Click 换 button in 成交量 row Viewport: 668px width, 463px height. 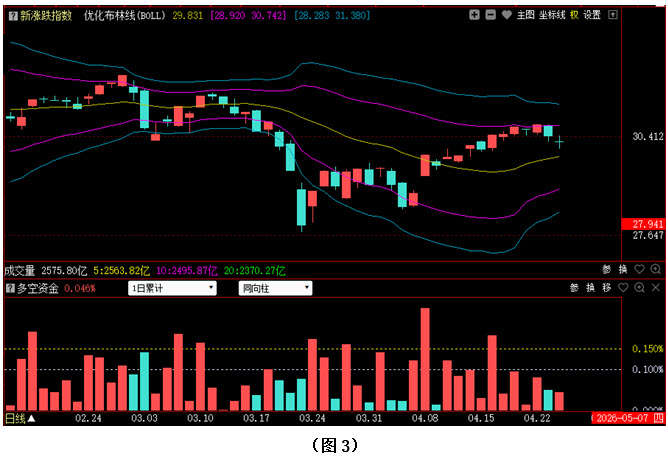coord(623,270)
